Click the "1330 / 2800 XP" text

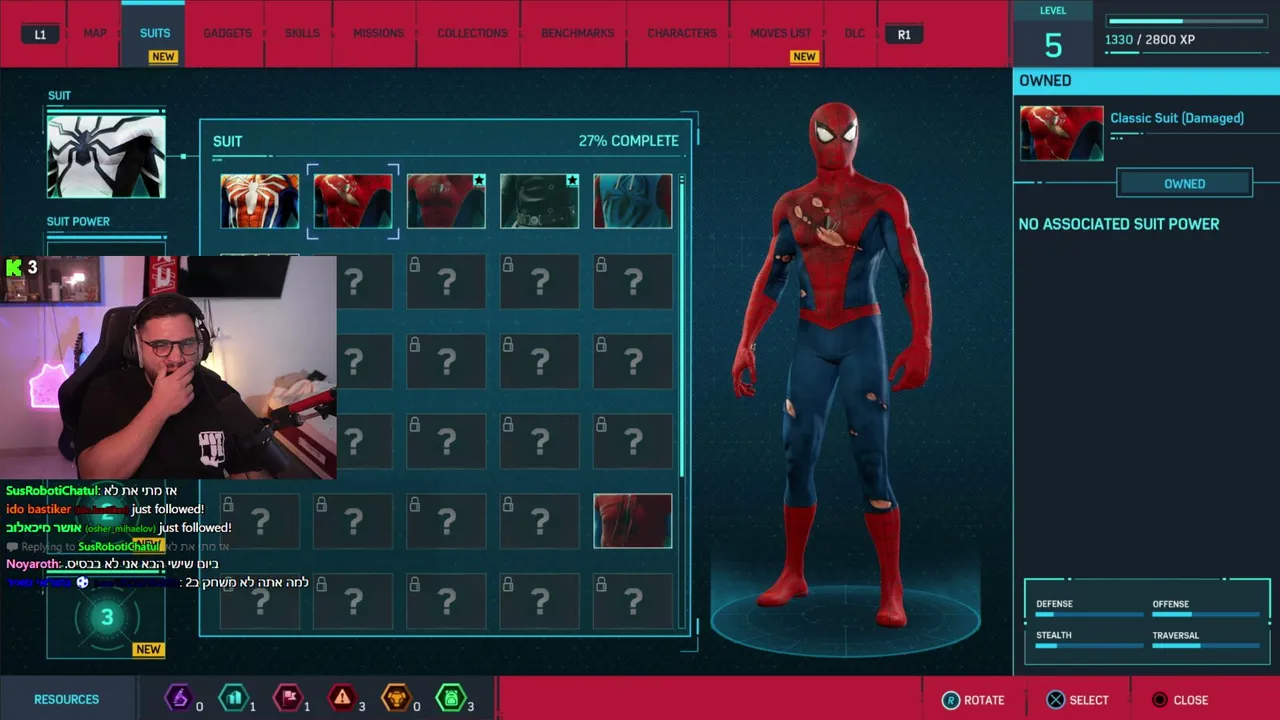click(x=1149, y=40)
